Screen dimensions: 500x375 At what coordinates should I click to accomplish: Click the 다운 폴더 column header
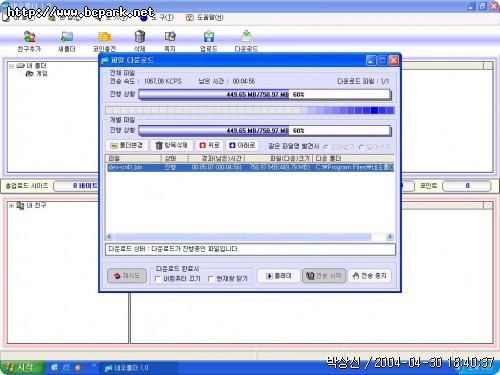coord(353,158)
